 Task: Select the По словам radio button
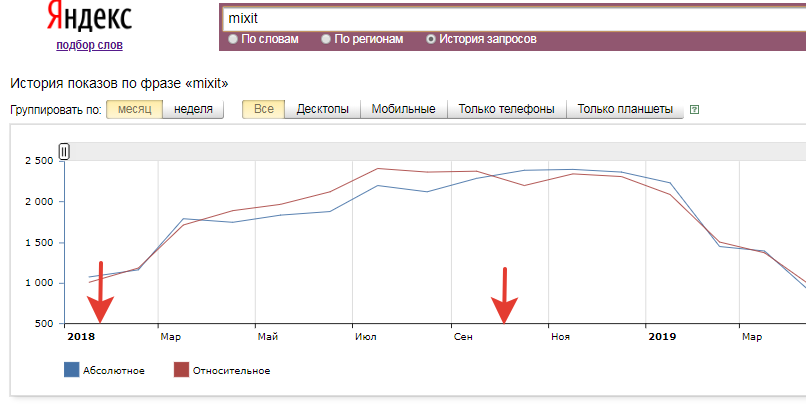pyautogui.click(x=233, y=39)
